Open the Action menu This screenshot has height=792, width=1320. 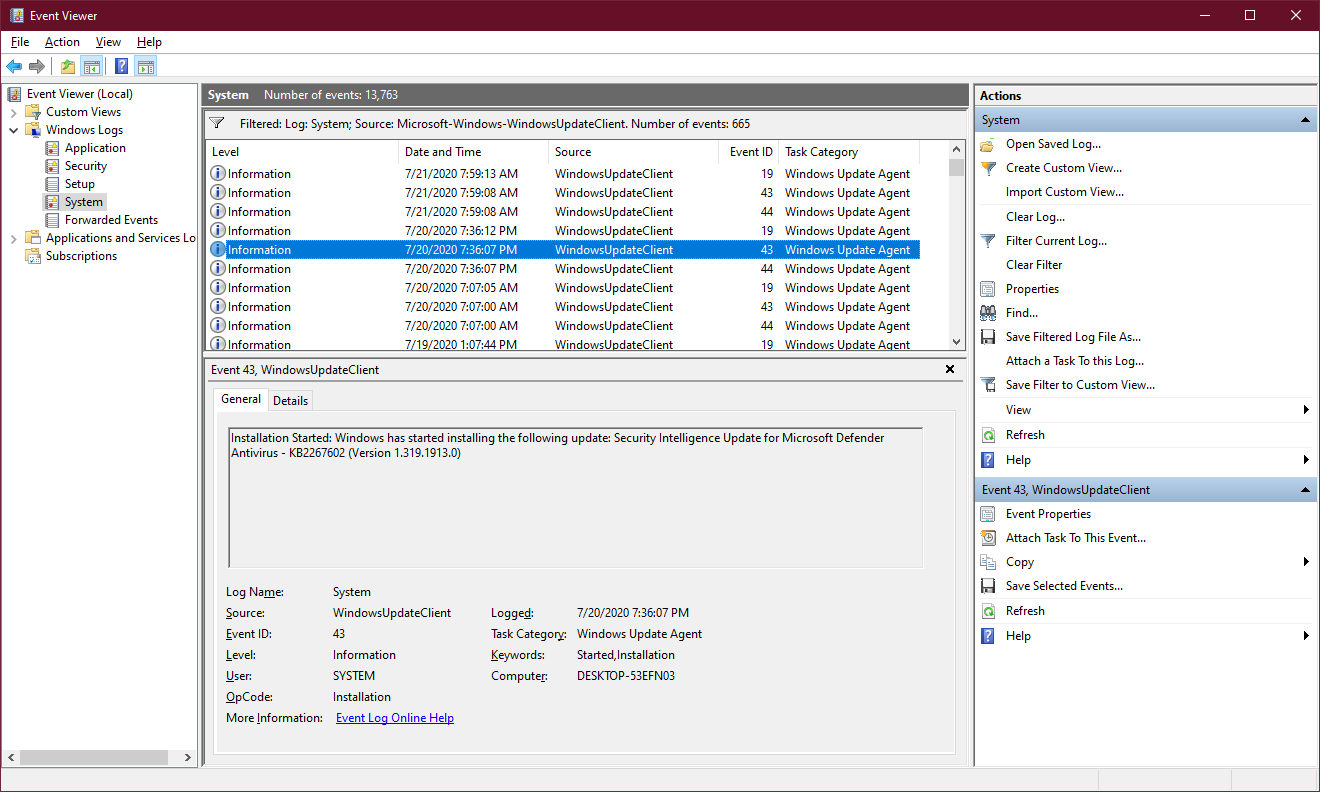click(x=62, y=42)
